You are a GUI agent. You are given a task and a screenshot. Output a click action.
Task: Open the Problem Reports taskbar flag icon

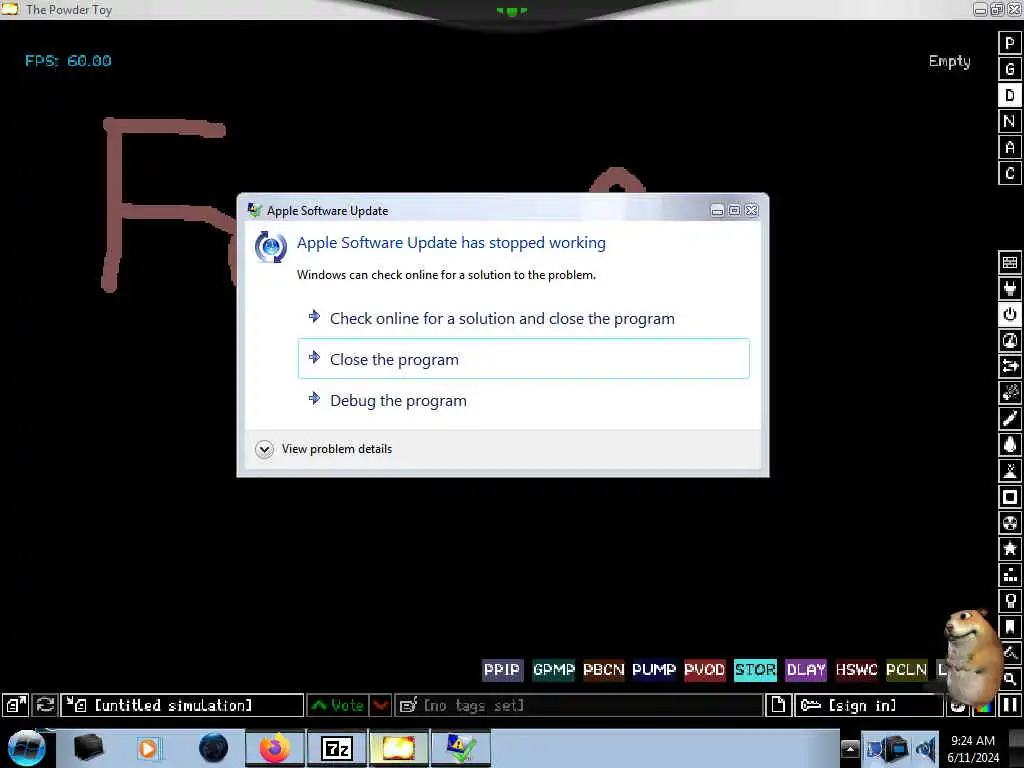(460, 748)
